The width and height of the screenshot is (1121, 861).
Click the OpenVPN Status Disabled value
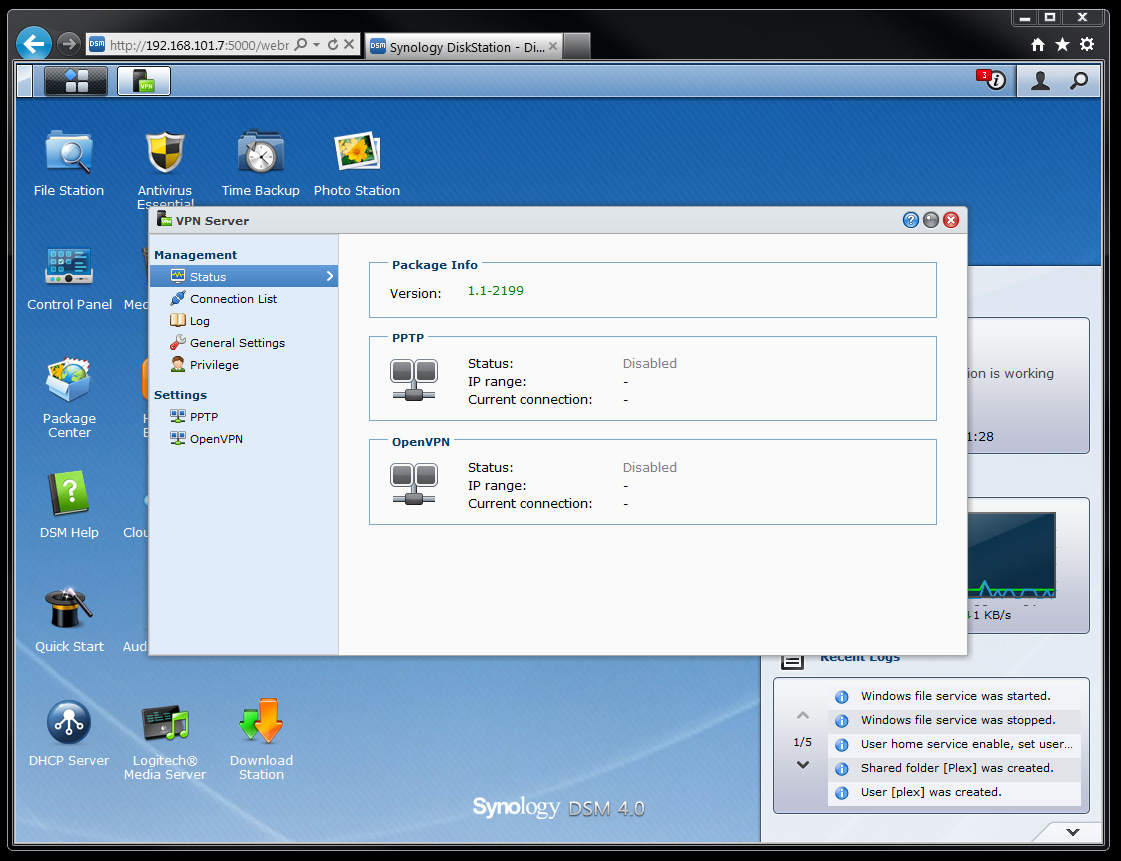pos(650,468)
